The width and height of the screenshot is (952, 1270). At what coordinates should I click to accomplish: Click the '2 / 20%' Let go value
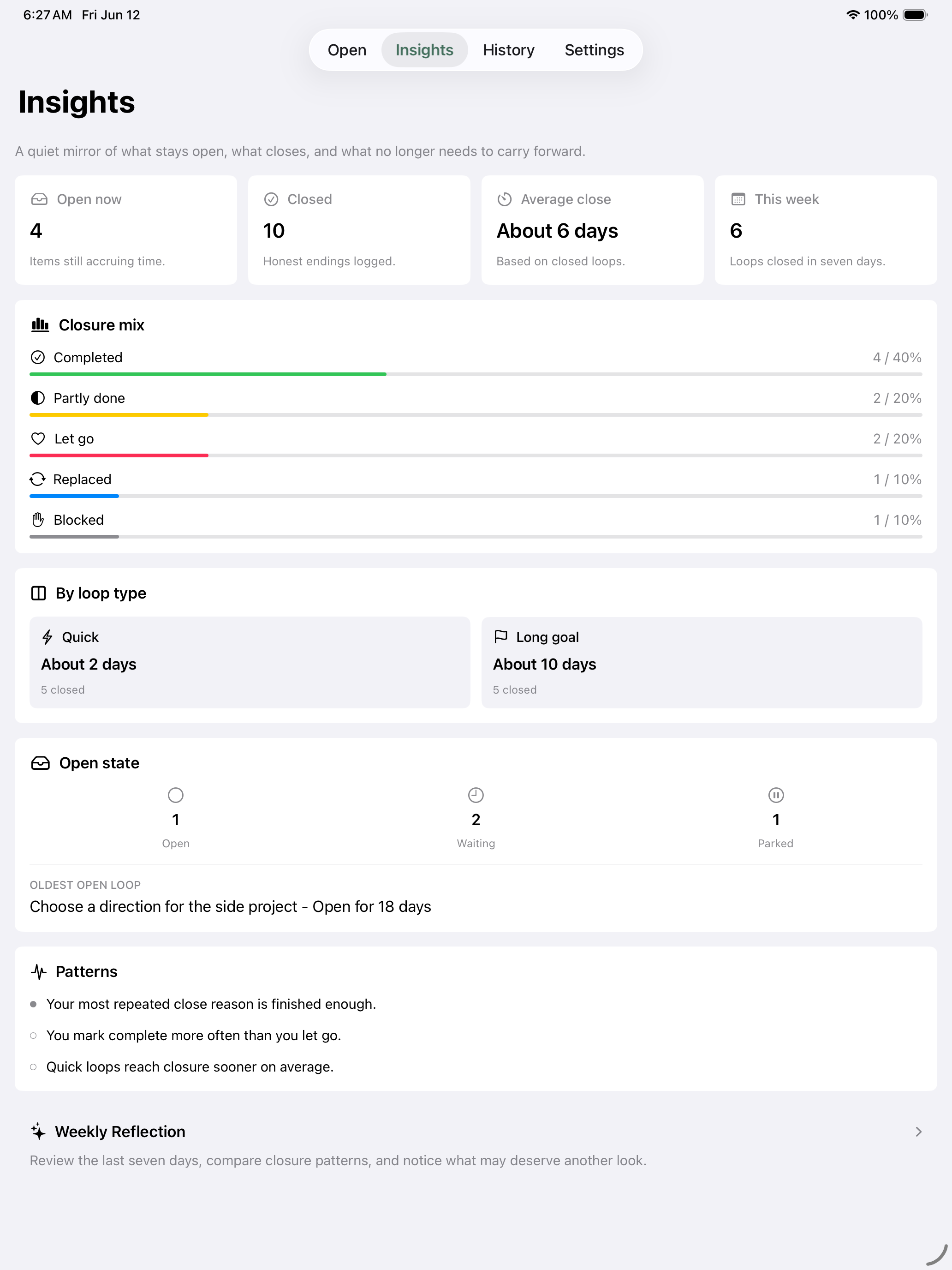(897, 439)
